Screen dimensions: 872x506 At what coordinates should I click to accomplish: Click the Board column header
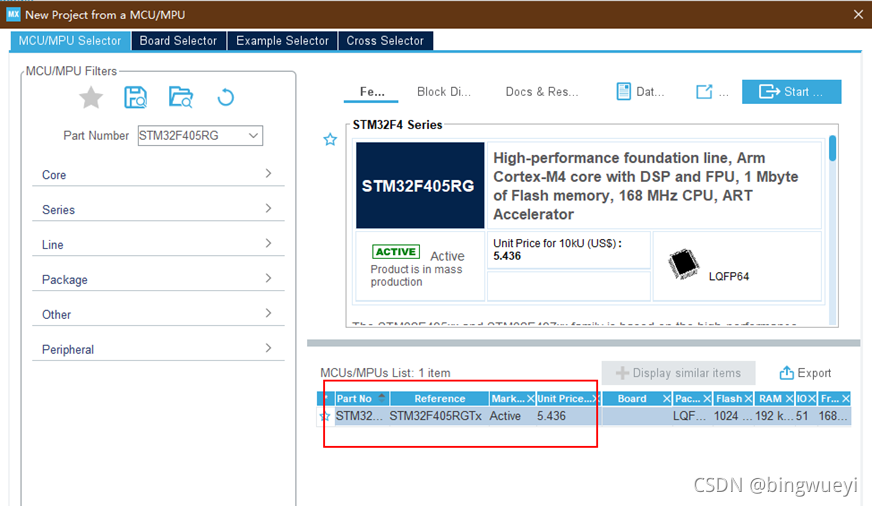point(632,399)
